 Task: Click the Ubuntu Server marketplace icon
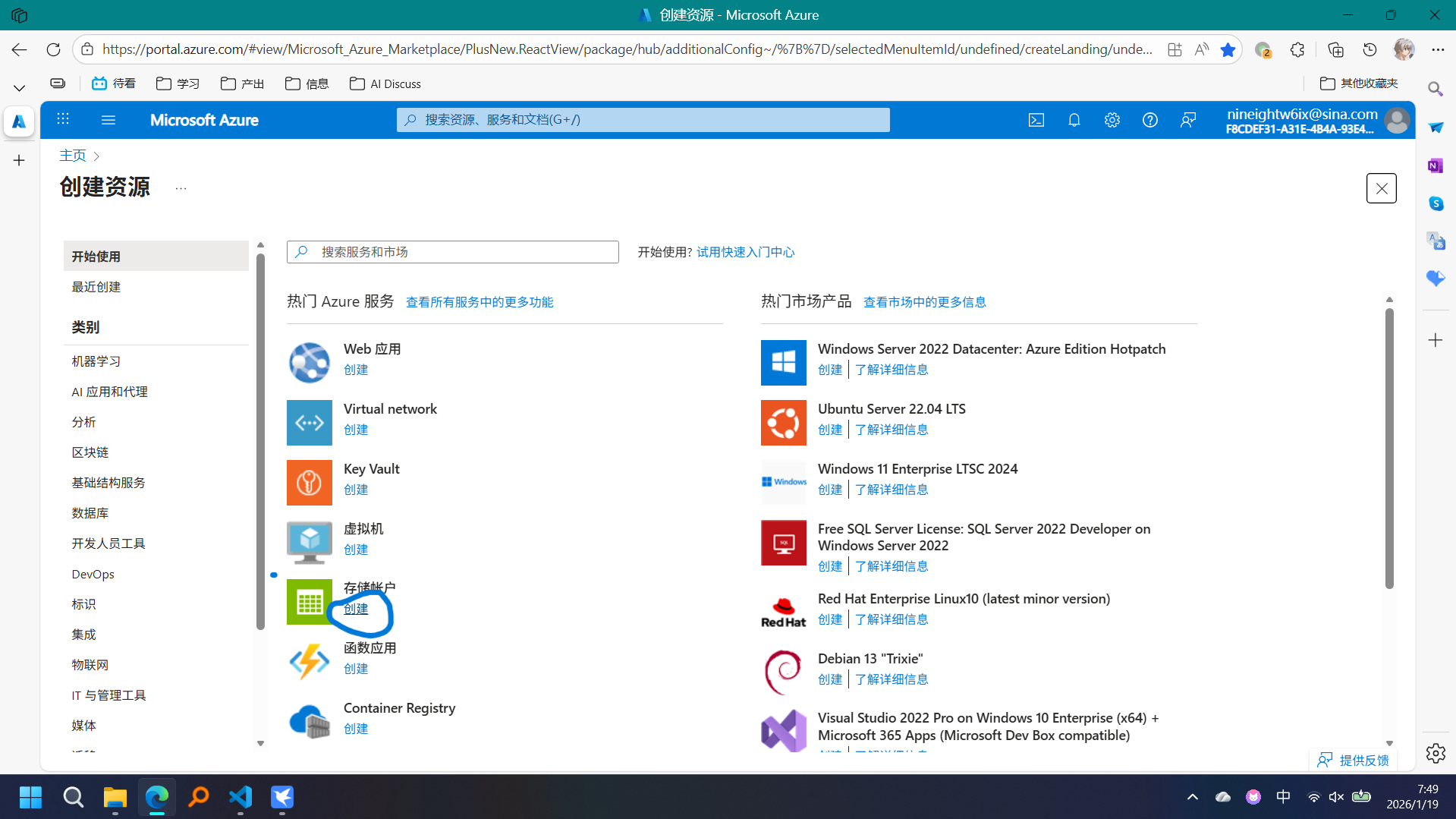click(783, 423)
